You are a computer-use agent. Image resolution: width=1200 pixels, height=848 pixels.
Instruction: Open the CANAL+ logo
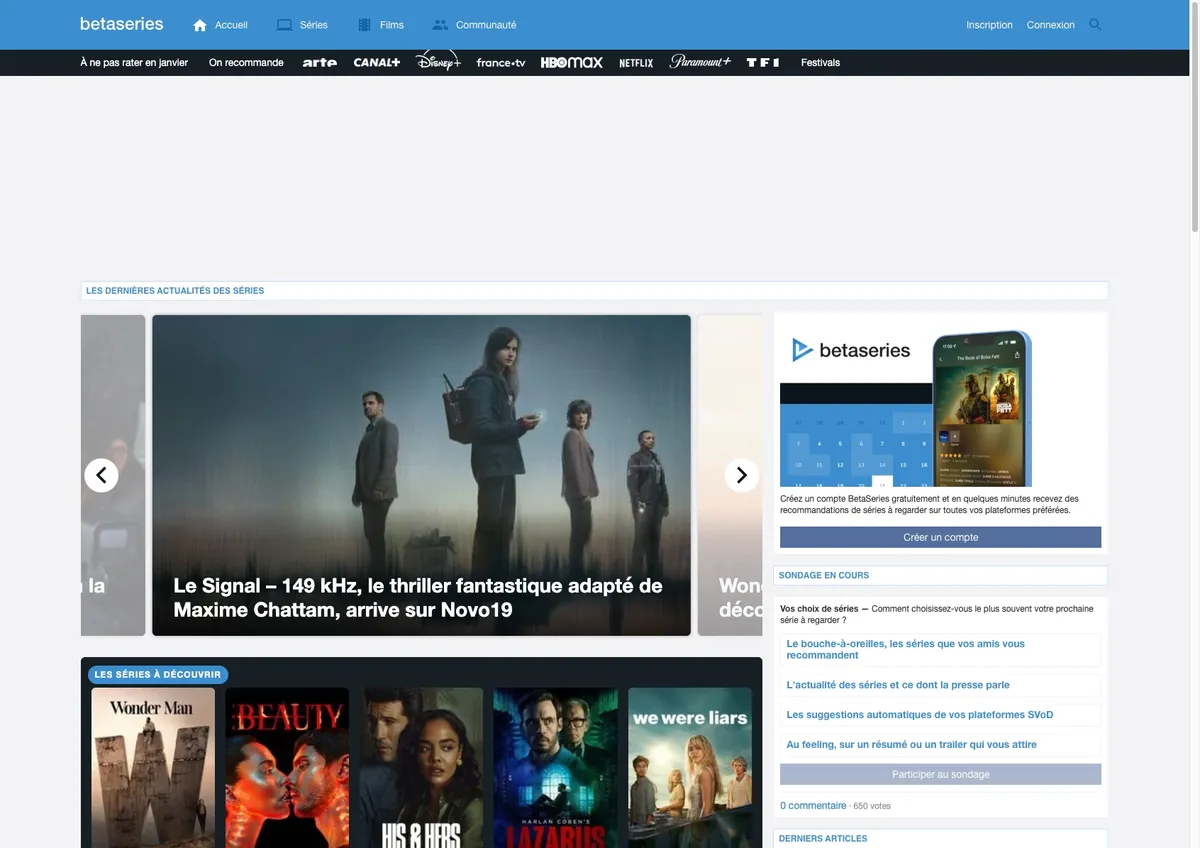377,62
